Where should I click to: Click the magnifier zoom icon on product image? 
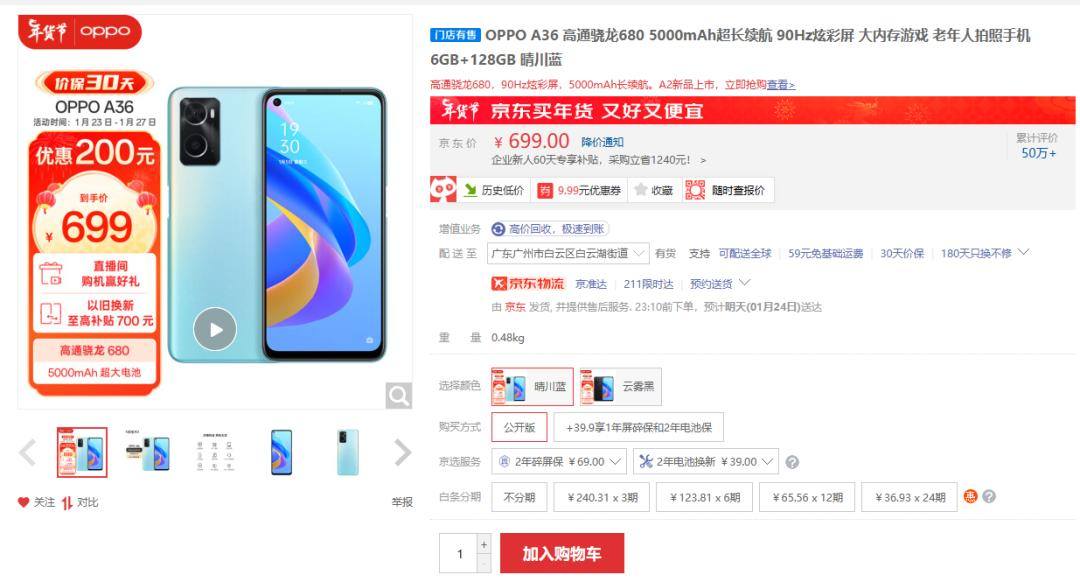click(x=399, y=395)
